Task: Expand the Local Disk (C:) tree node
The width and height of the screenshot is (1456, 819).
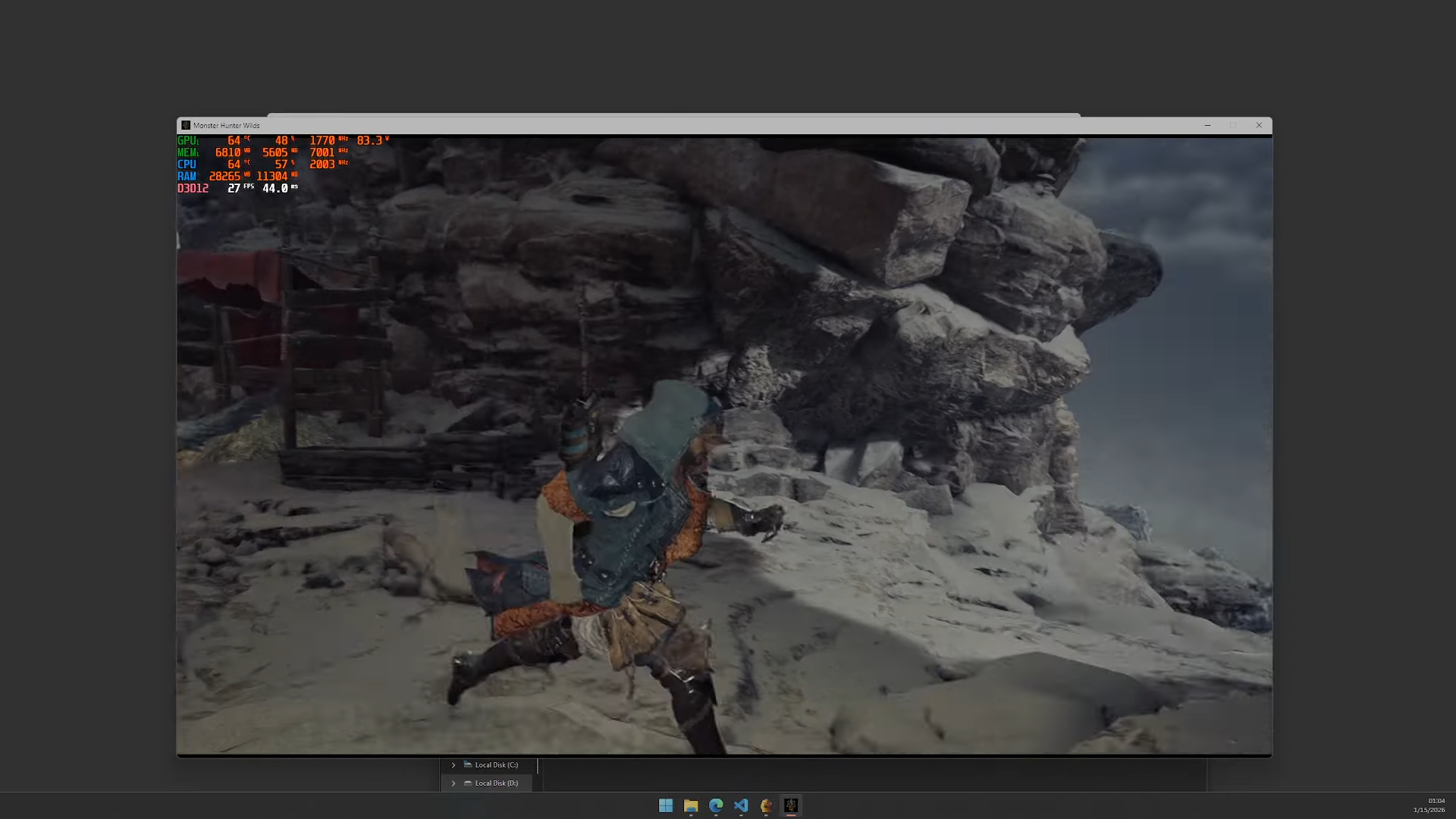Action: [453, 765]
